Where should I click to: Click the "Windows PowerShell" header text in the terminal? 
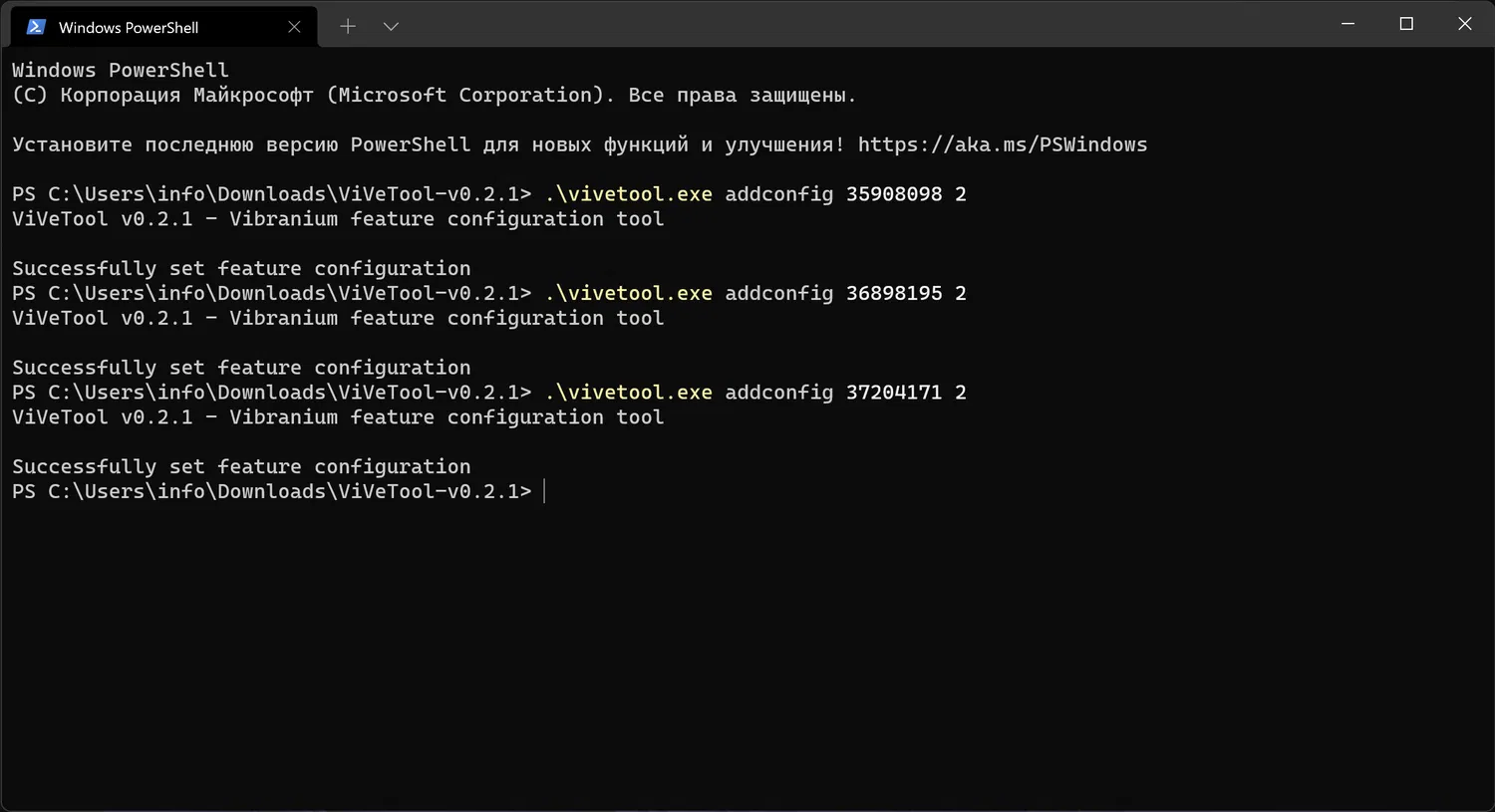(120, 71)
